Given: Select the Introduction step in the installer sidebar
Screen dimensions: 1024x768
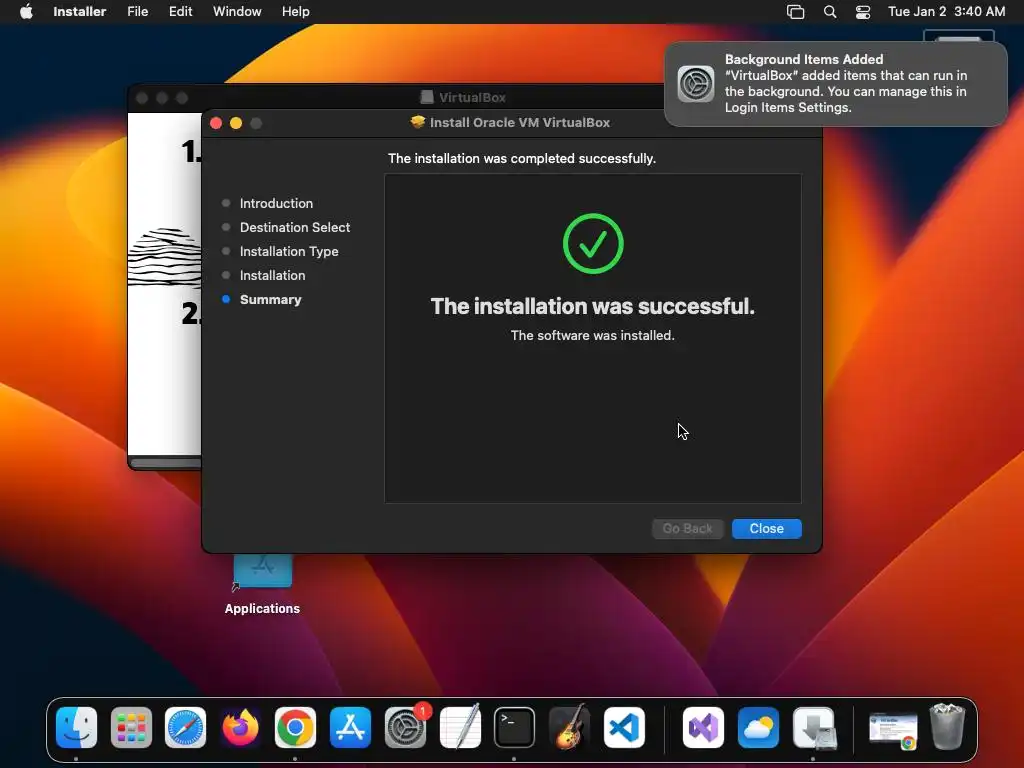Looking at the screenshot, I should tap(276, 203).
